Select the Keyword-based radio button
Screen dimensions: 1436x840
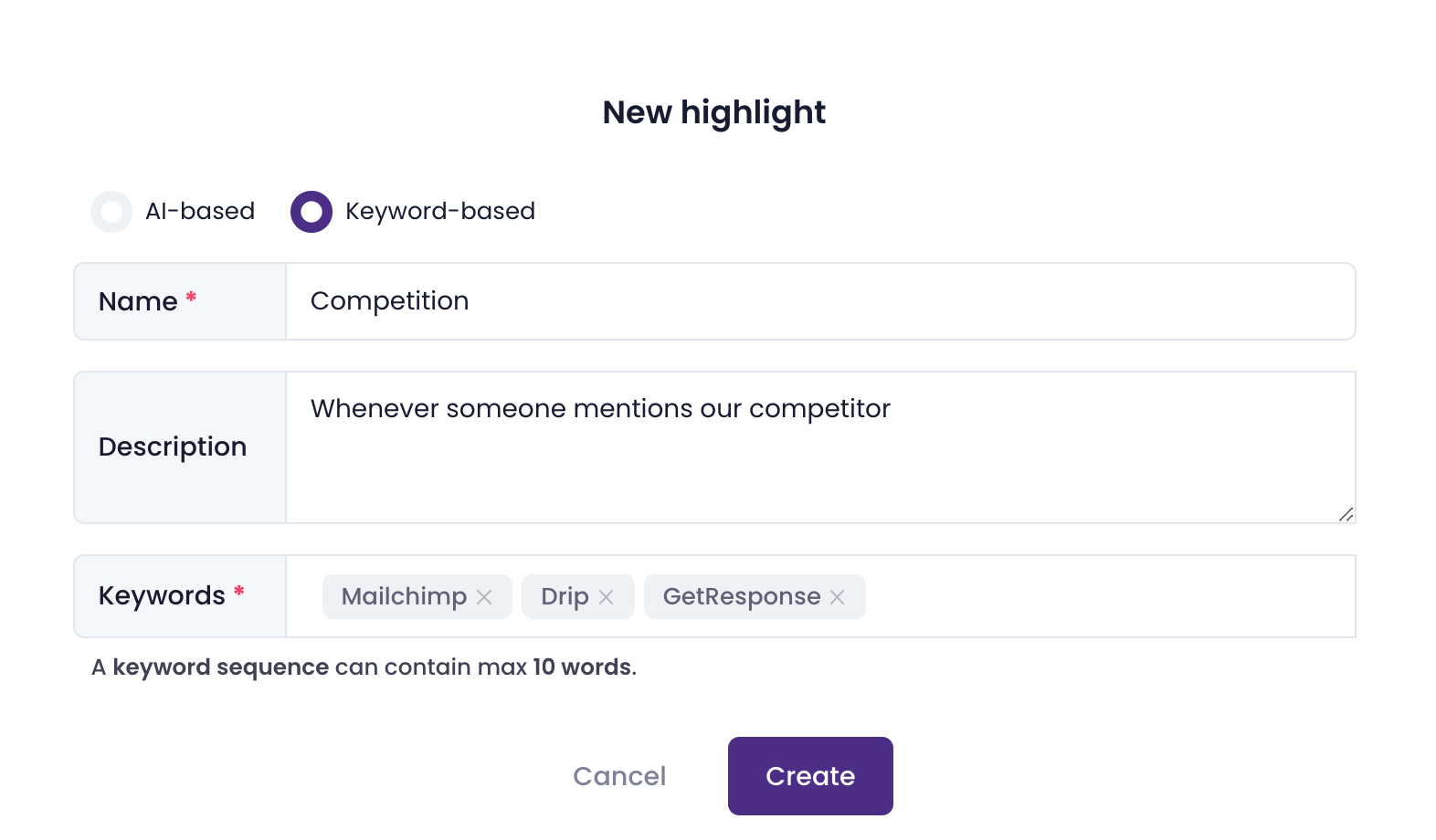click(x=311, y=212)
